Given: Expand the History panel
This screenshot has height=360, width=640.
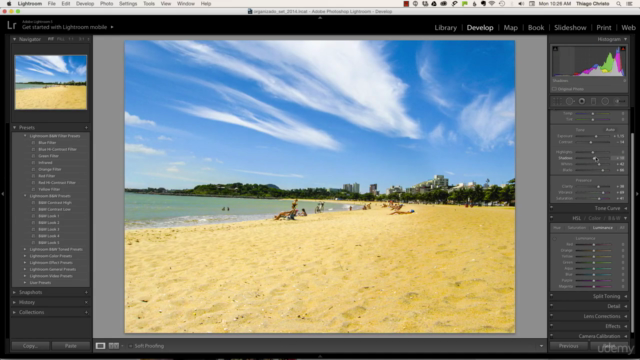Looking at the screenshot, I should coord(15,302).
